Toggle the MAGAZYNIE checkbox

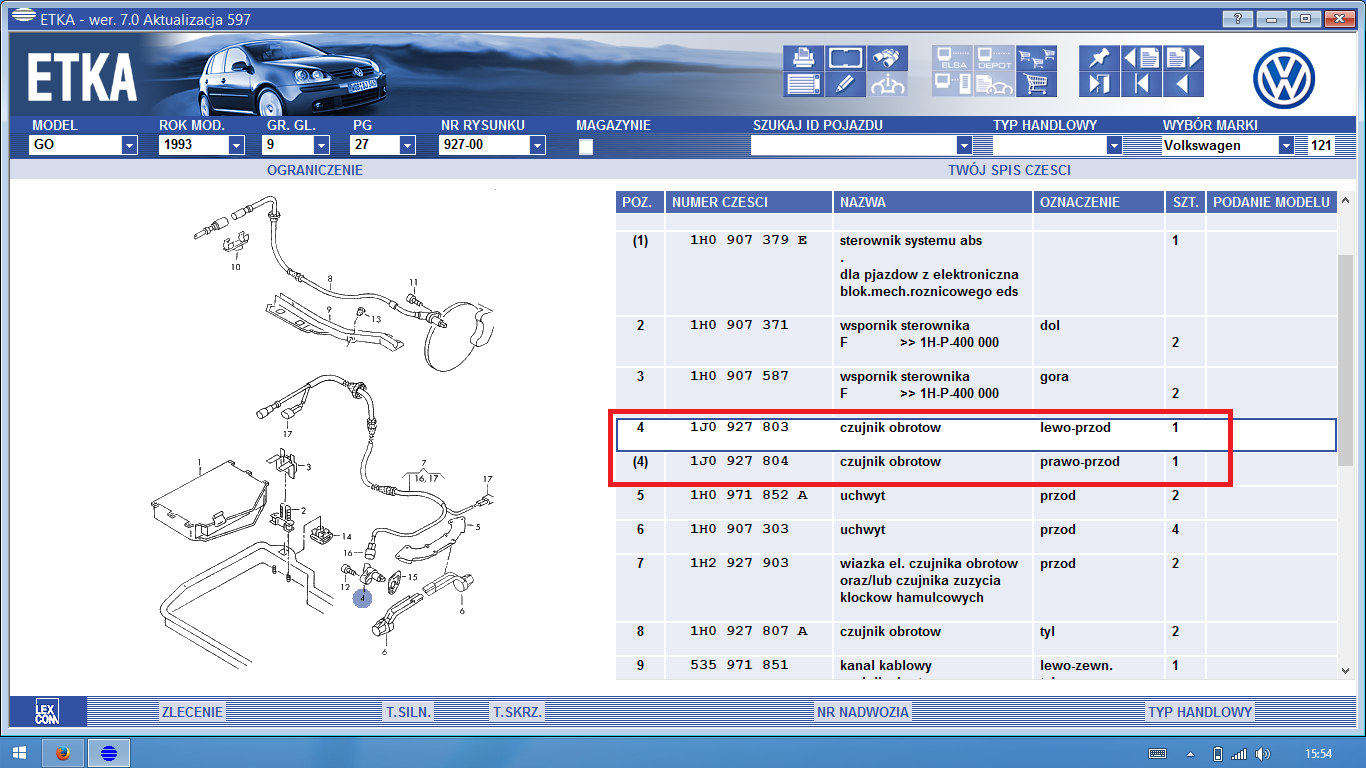pos(586,147)
